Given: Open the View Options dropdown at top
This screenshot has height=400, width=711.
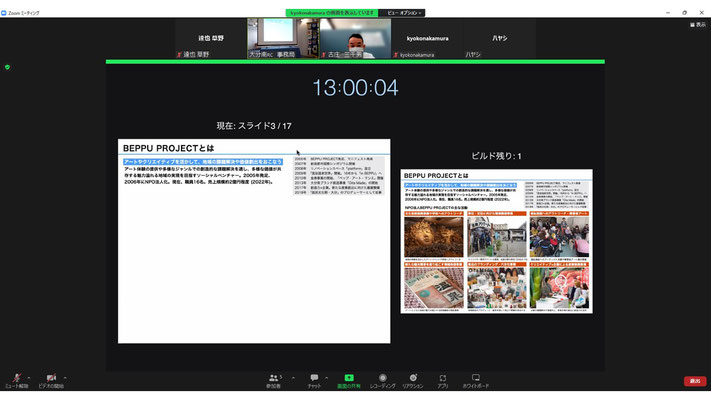Looking at the screenshot, I should point(404,13).
